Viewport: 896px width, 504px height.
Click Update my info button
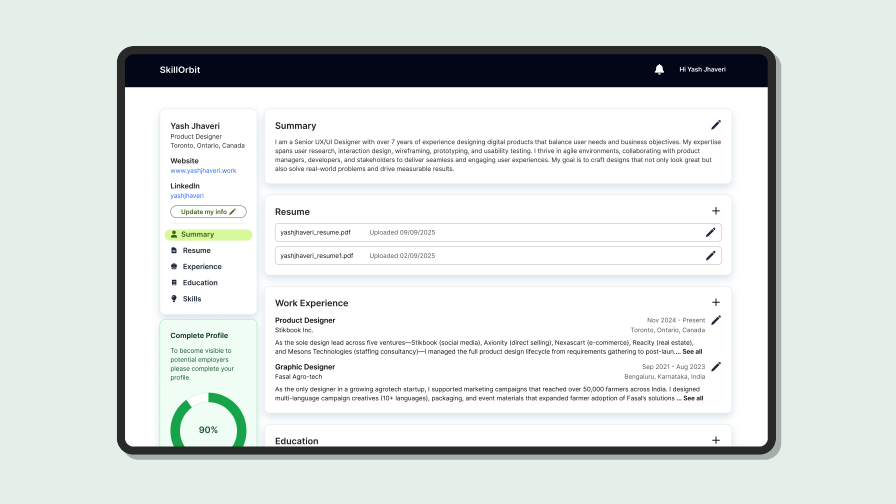pyautogui.click(x=208, y=211)
